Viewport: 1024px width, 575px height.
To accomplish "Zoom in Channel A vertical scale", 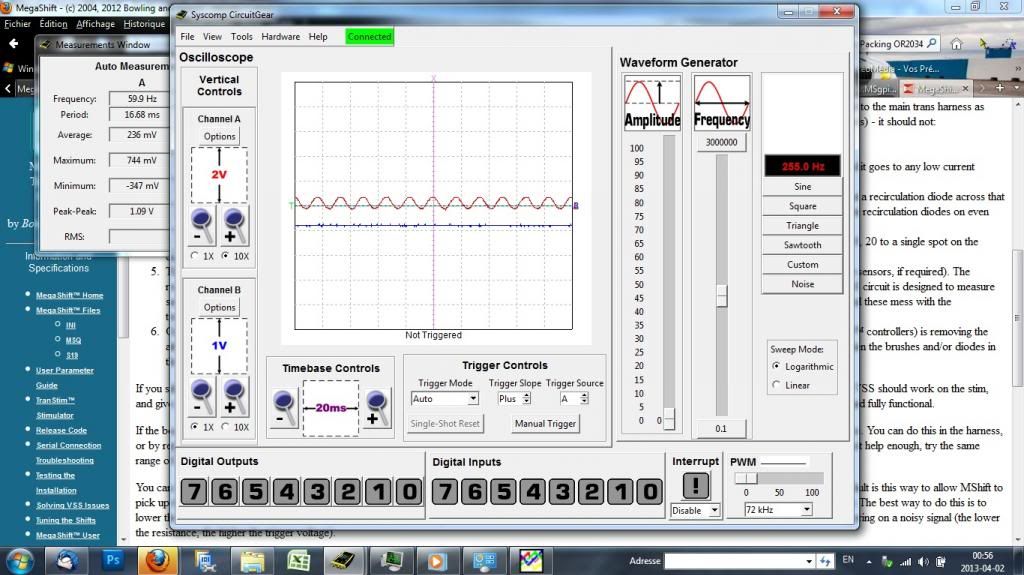I will click(x=233, y=225).
